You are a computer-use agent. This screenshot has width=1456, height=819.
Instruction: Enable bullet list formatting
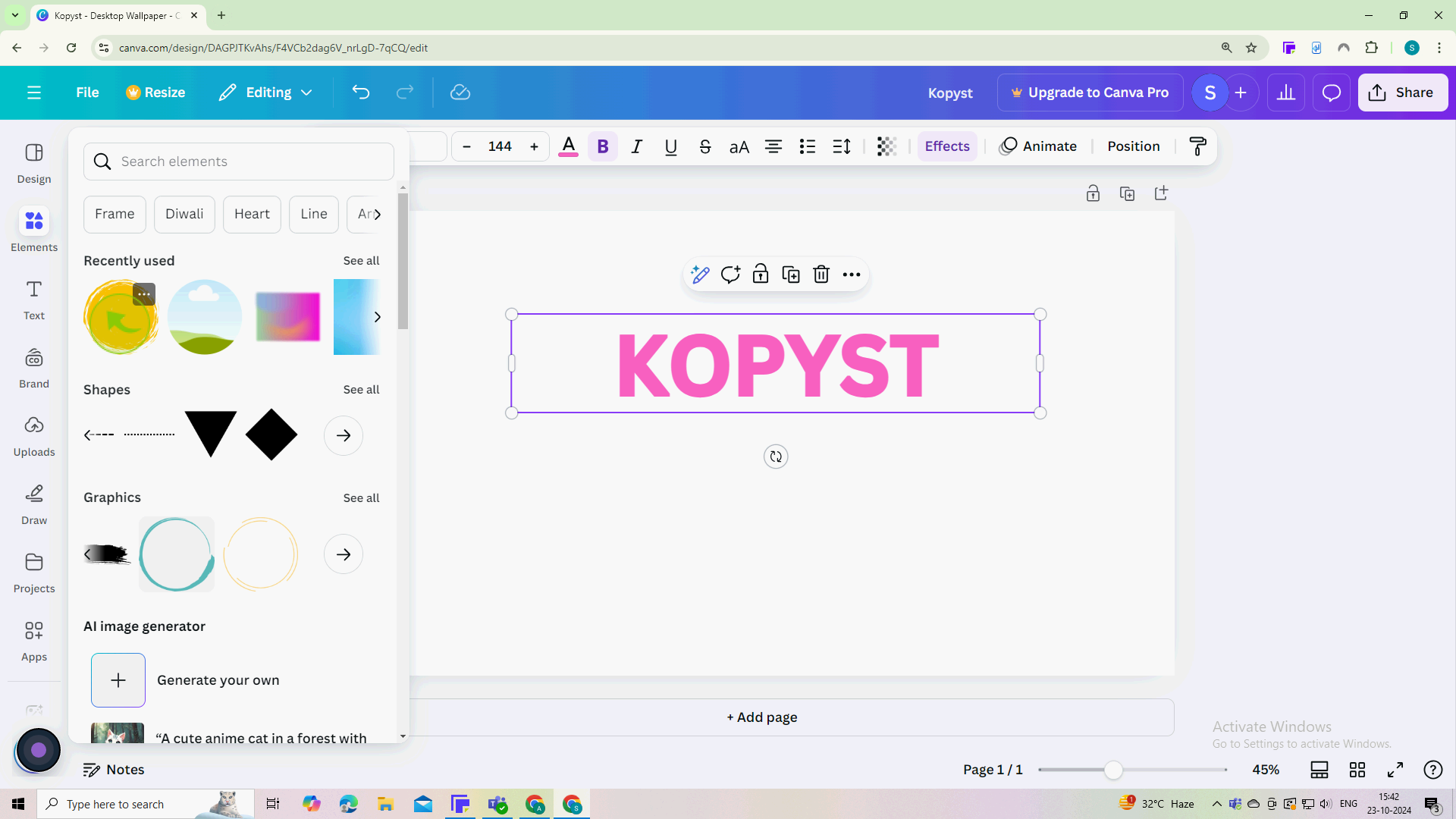pos(807,146)
